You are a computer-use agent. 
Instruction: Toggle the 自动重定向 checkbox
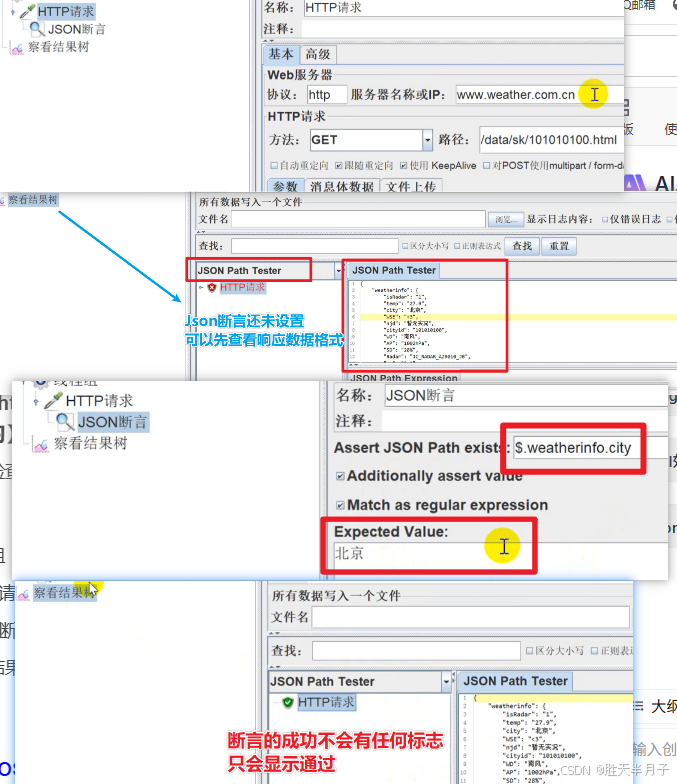[x=274, y=166]
